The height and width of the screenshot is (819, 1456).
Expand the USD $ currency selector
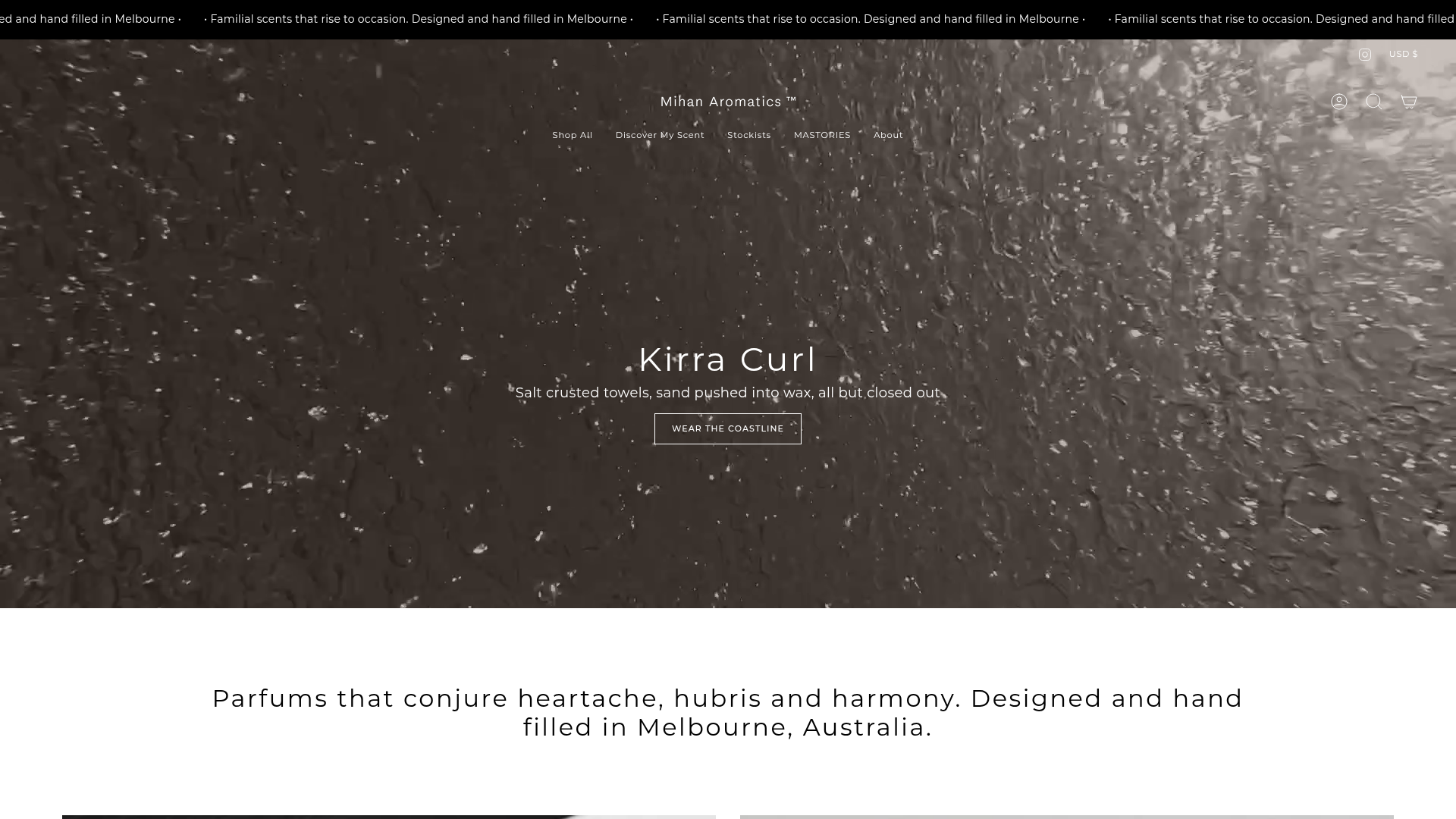click(x=1403, y=54)
